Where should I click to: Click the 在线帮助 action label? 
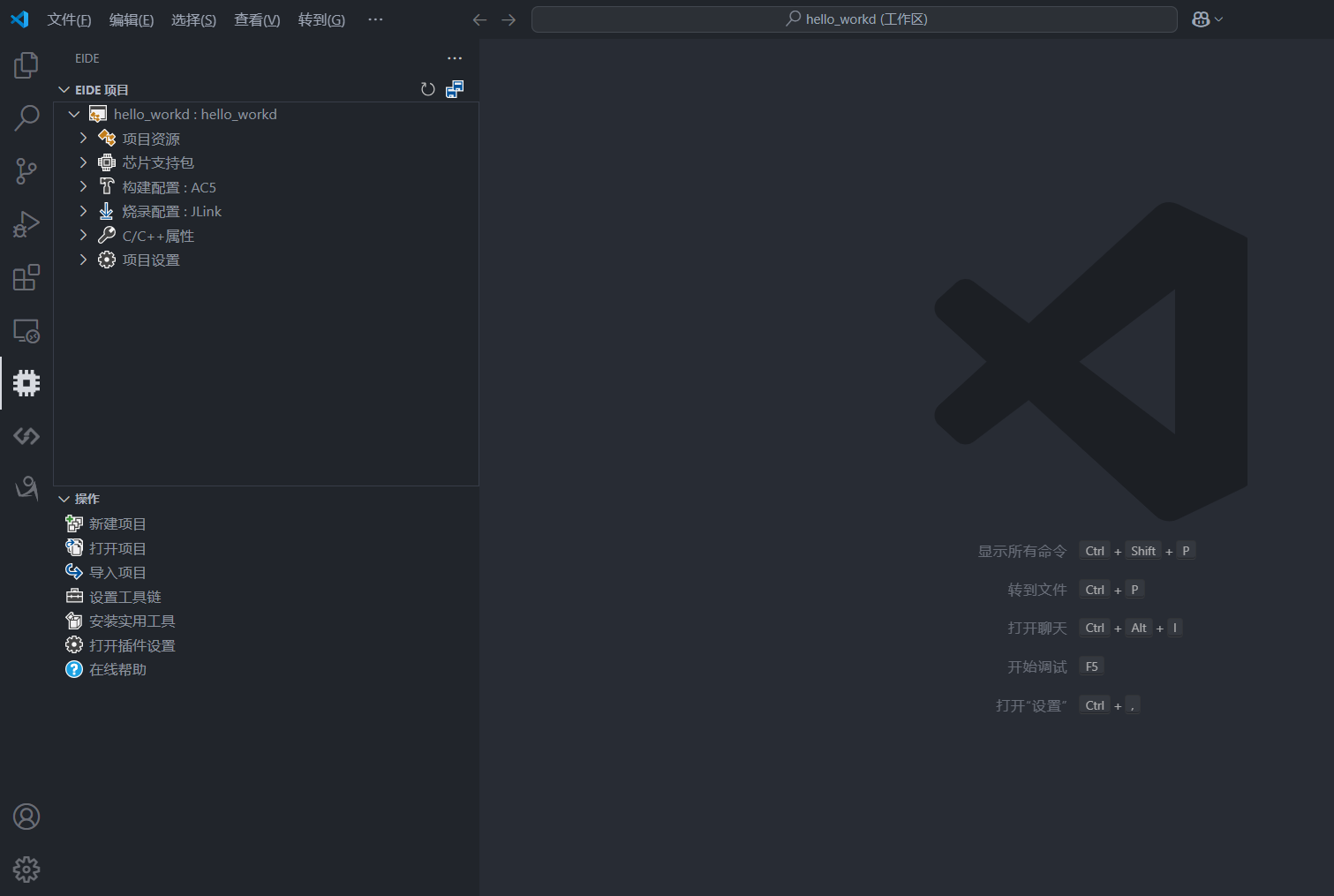(117, 670)
